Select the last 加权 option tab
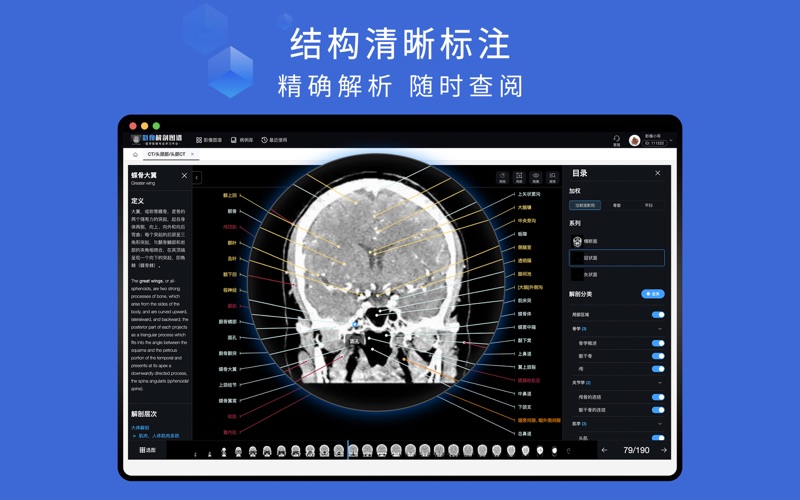 coord(648,205)
